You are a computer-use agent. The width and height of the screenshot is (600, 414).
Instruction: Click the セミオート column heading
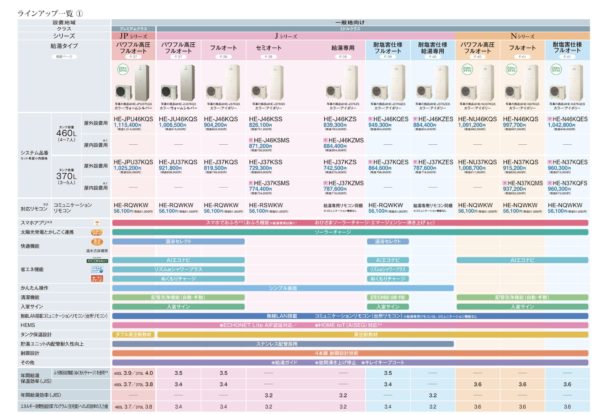269,48
